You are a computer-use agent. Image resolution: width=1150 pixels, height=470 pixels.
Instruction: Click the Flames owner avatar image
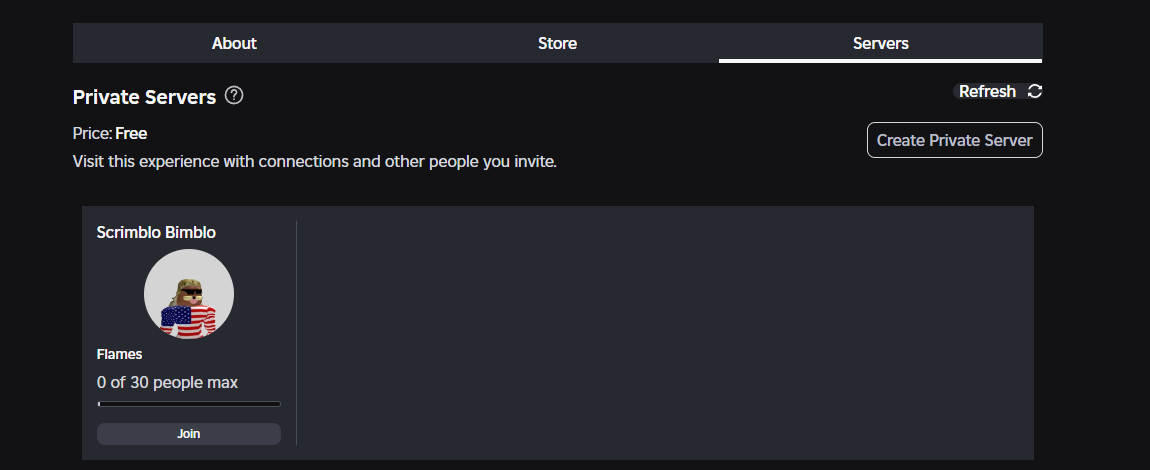coord(188,294)
